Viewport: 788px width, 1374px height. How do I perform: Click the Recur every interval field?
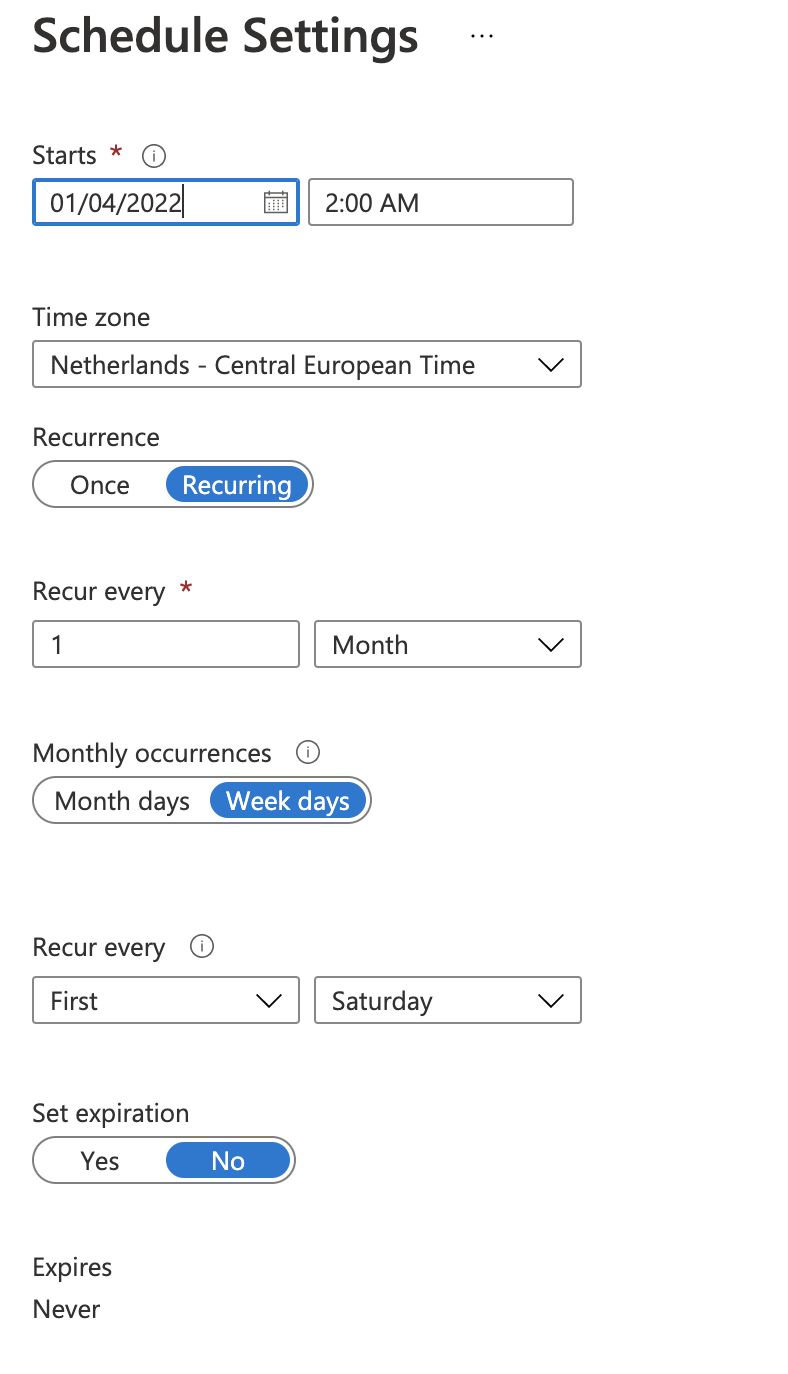pyautogui.click(x=165, y=644)
